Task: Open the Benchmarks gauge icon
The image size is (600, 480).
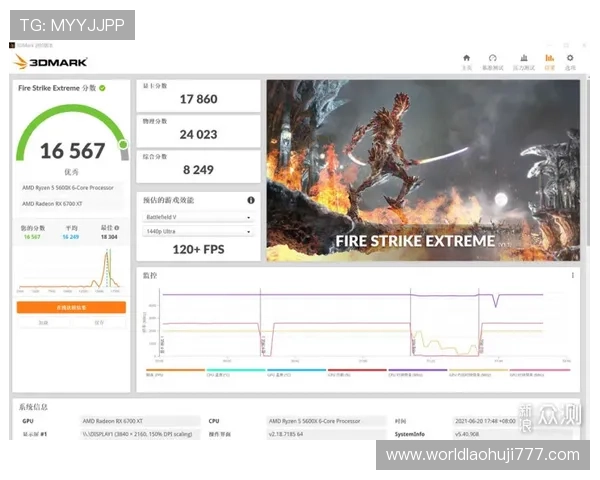Action: [493, 60]
